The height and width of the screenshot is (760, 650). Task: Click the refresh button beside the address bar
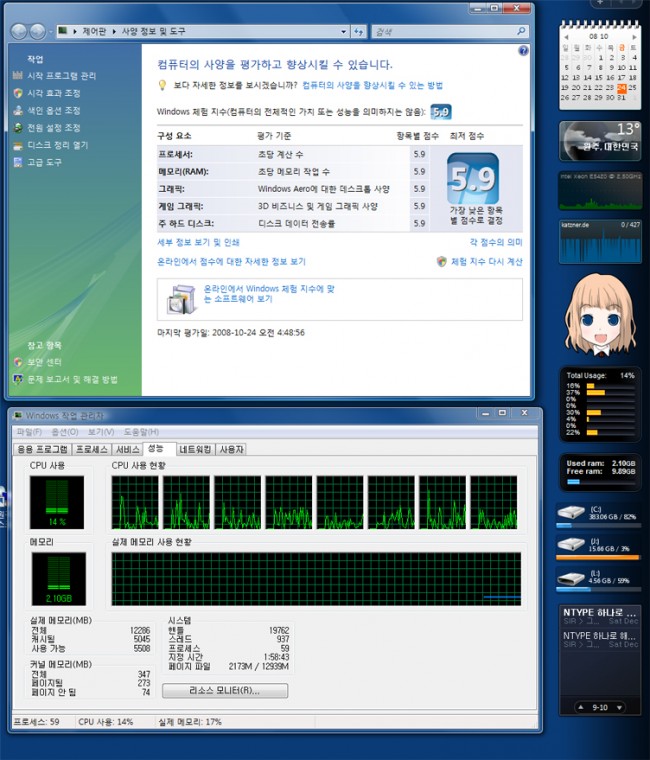coord(358,31)
